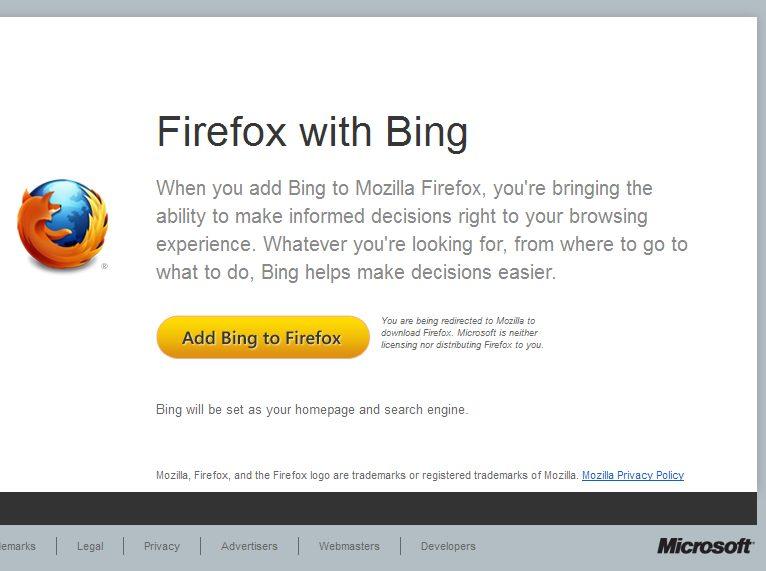Click the italic Mozilla redirect disclaimer text
This screenshot has width=766, height=571.
[x=462, y=333]
